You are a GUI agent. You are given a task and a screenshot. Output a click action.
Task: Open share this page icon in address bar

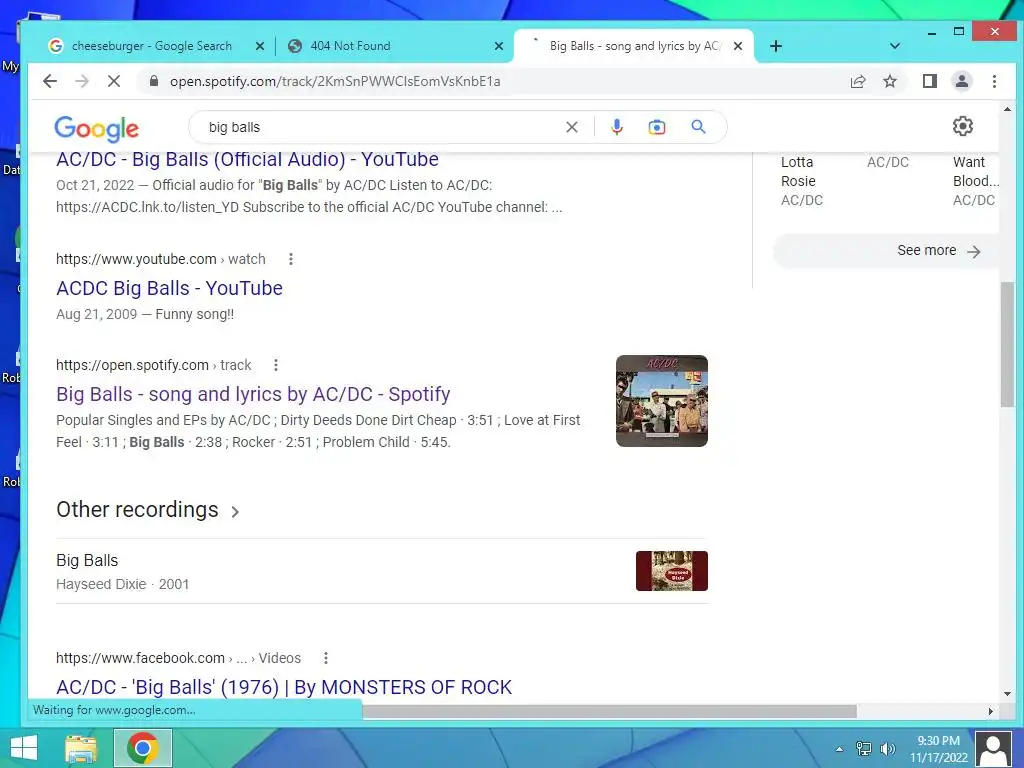(x=857, y=81)
